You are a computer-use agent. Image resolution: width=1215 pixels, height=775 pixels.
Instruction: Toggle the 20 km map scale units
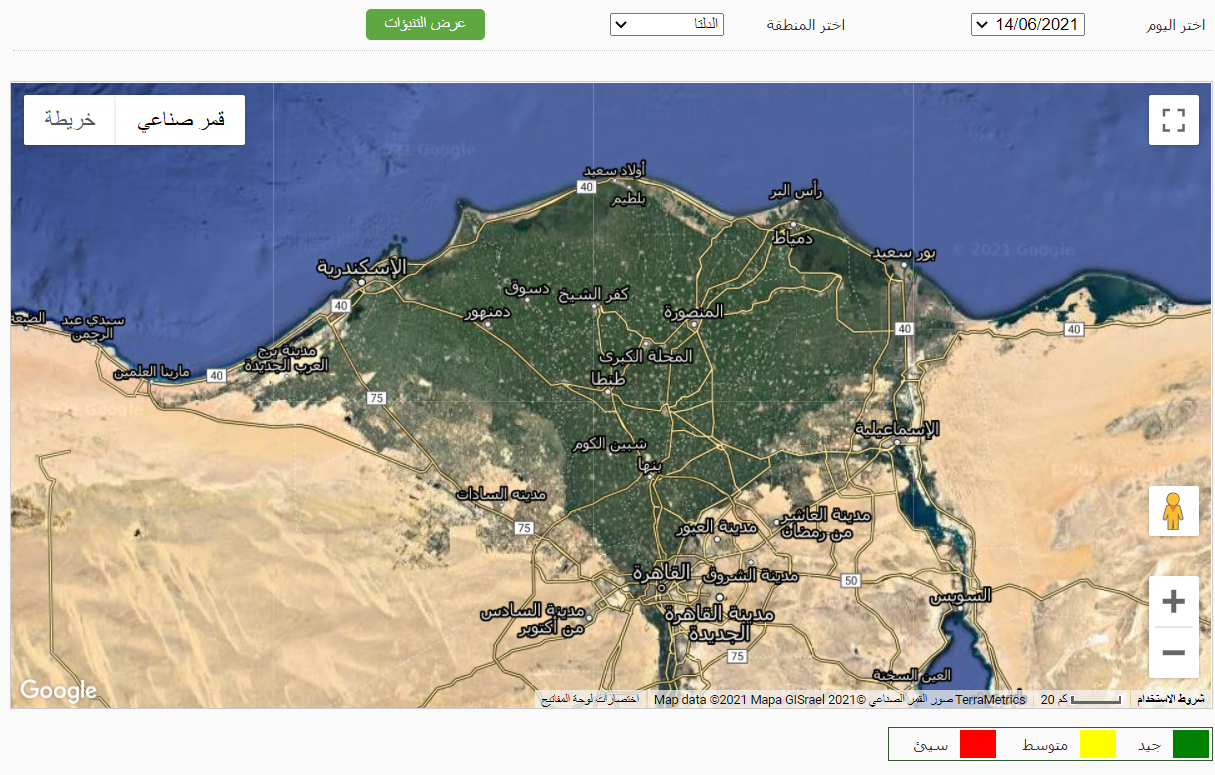coord(1080,699)
